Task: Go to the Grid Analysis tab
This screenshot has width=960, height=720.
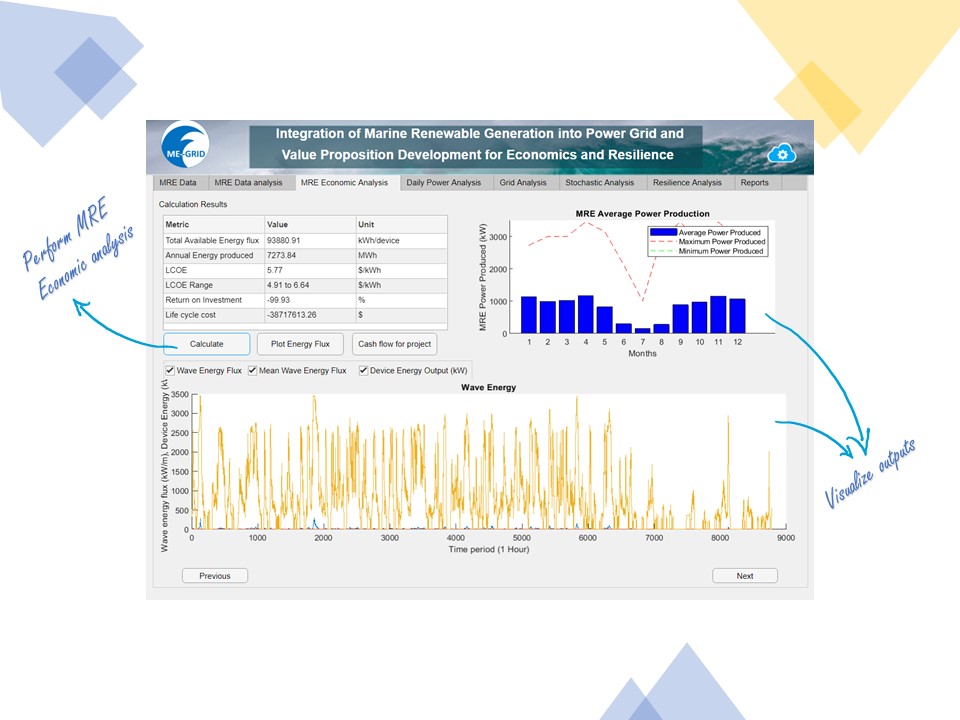Action: (523, 183)
